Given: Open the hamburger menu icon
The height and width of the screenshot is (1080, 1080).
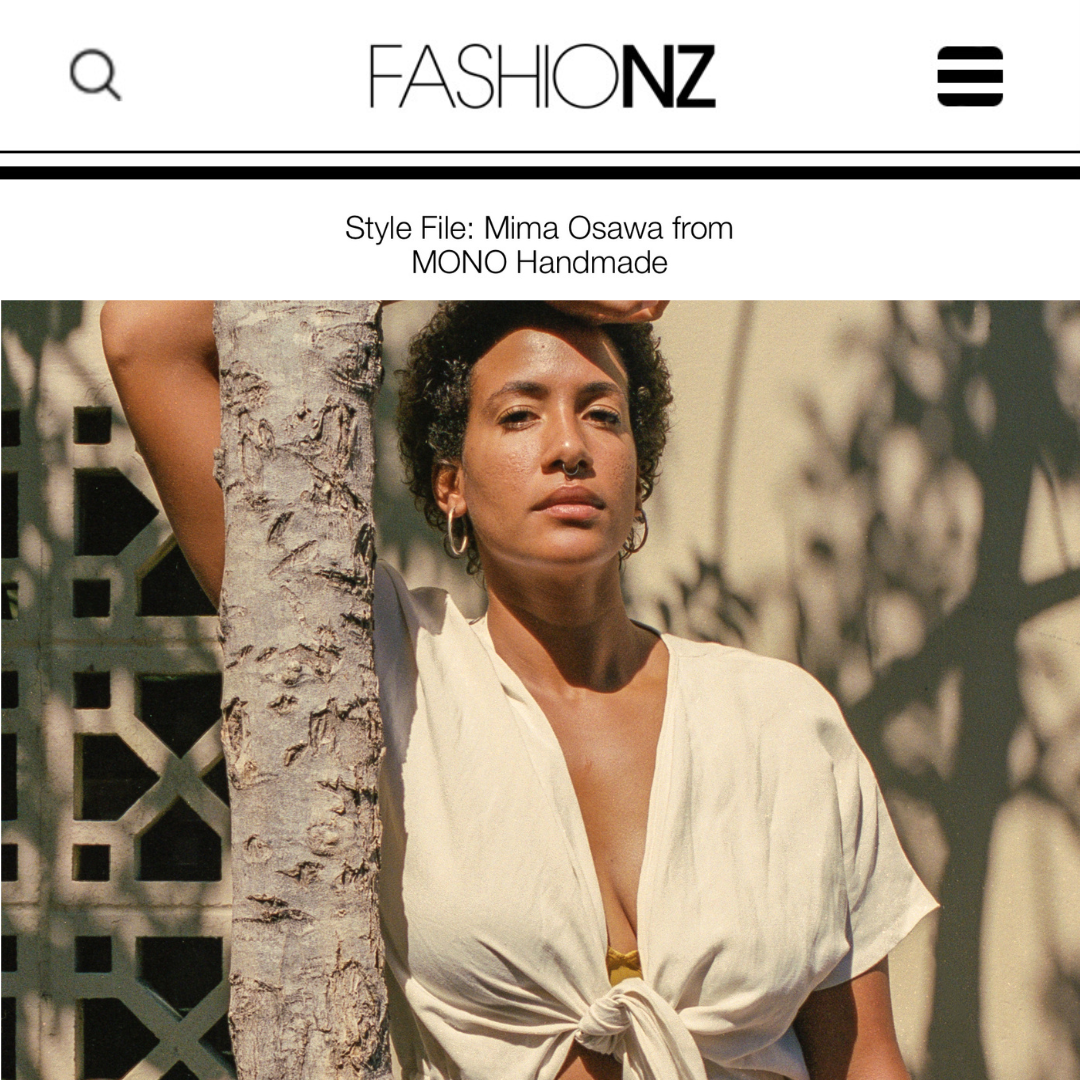Looking at the screenshot, I should click(970, 76).
